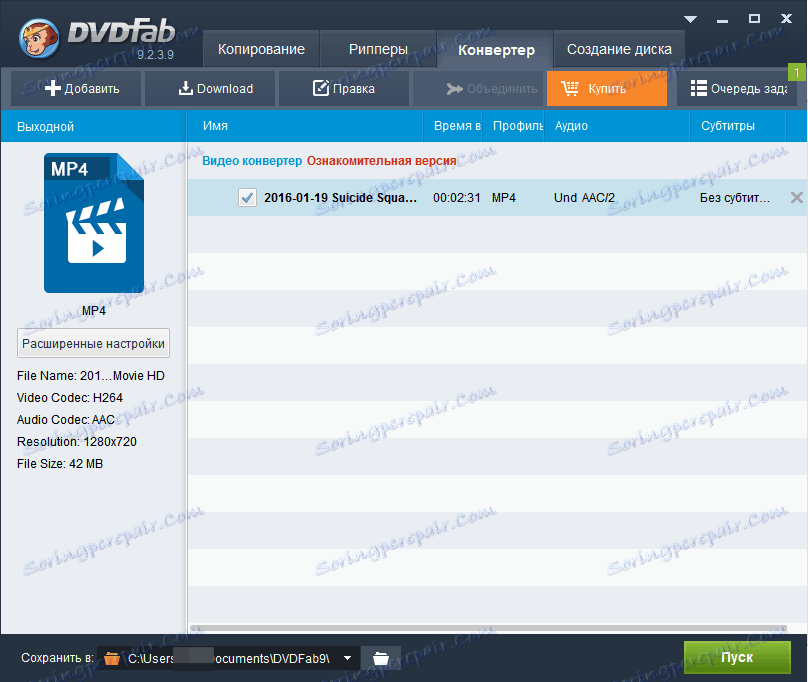The height and width of the screenshot is (682, 808).
Task: Click the Время в column header
Action: (x=452, y=126)
